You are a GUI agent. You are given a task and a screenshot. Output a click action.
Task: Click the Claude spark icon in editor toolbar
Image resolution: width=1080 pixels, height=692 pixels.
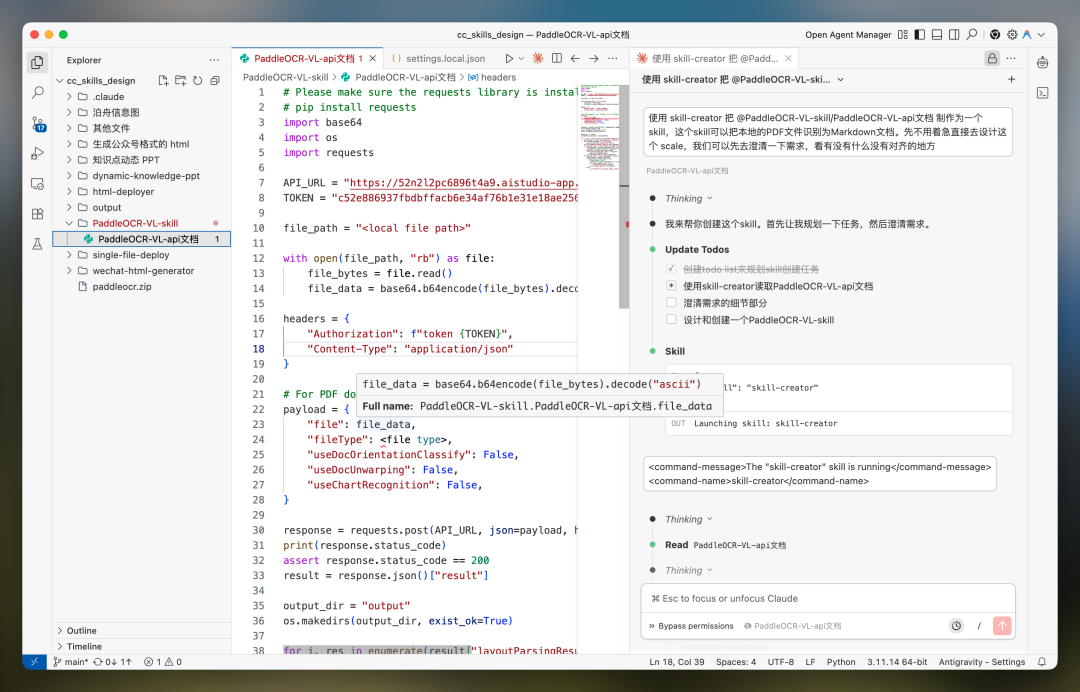(538, 59)
